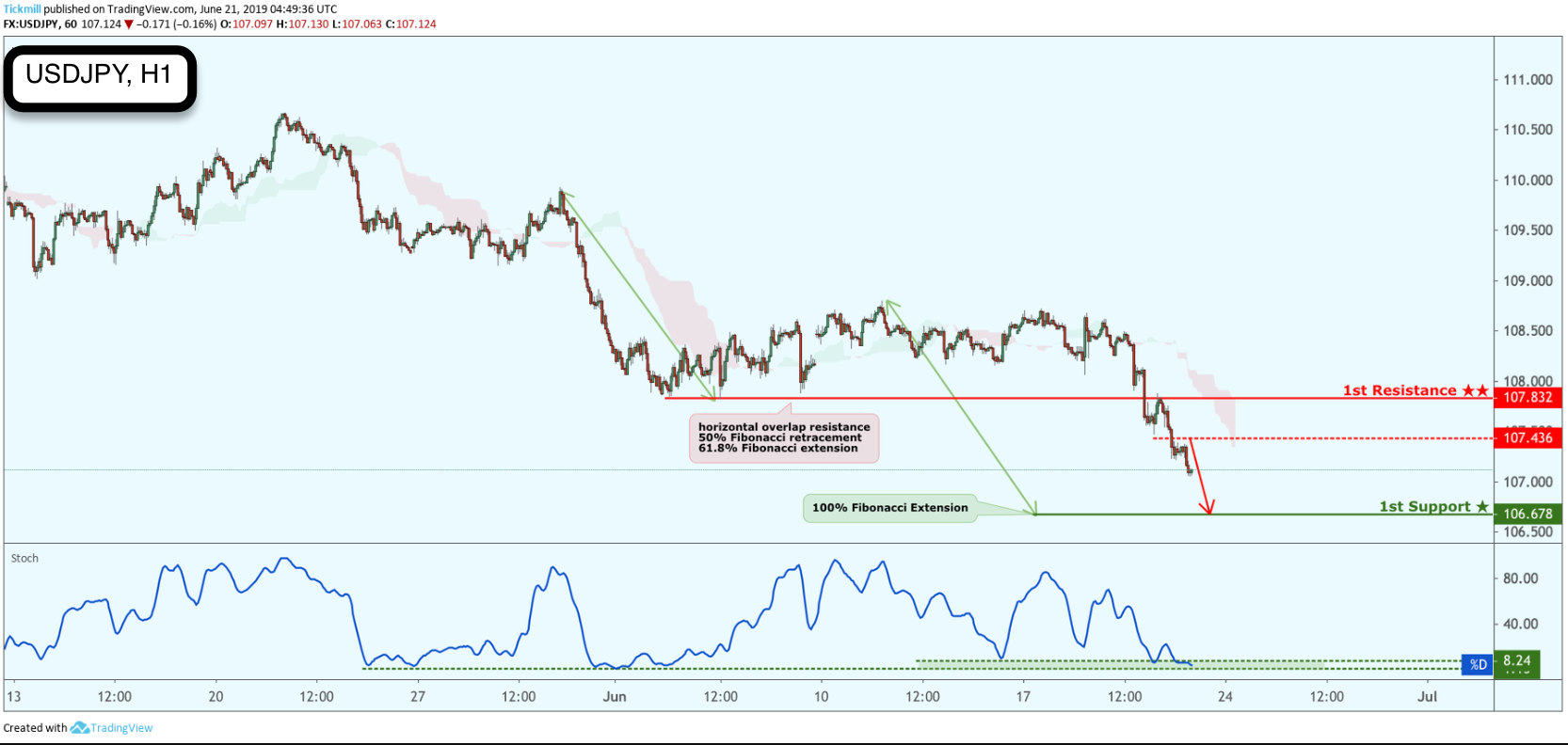1568x745 pixels.
Task: Click the 110.000 price axis value
Action: click(1528, 181)
